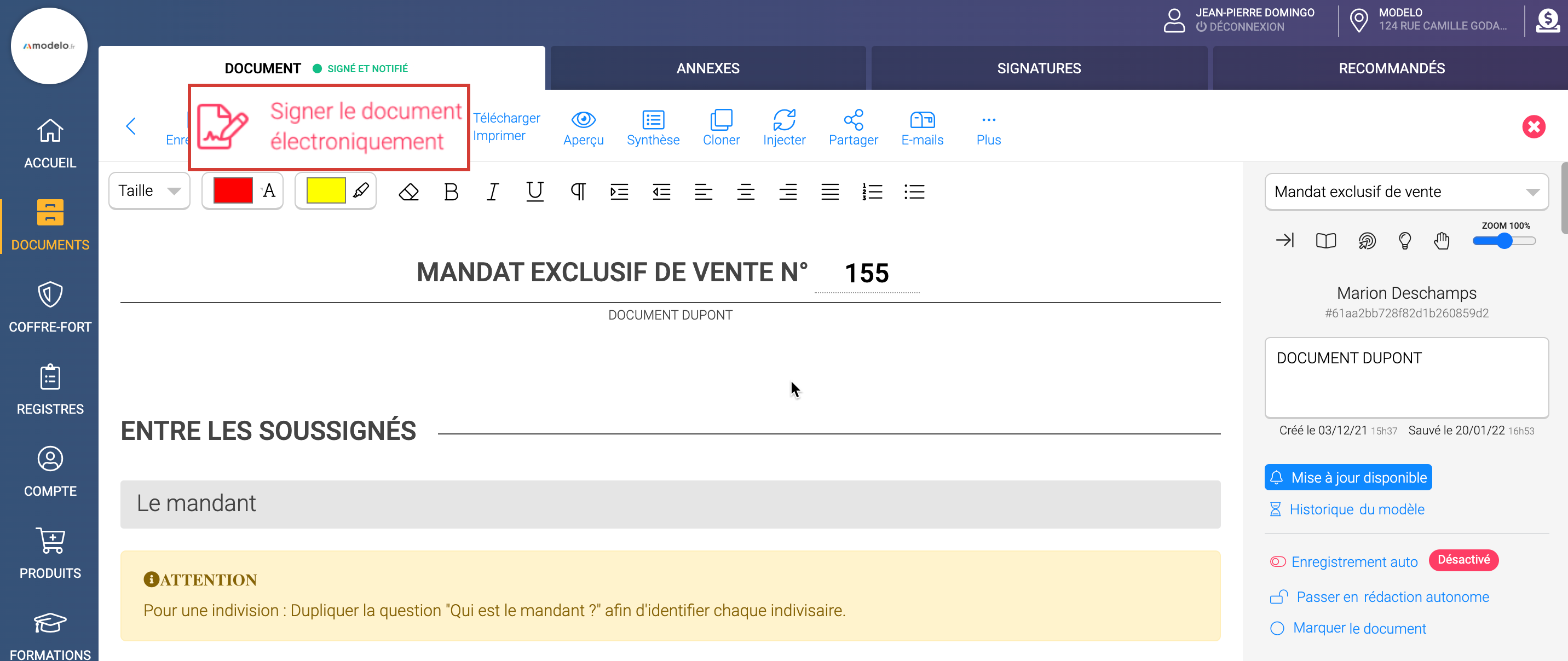
Task: Toggle Enregistrement auto switch
Action: [1277, 562]
